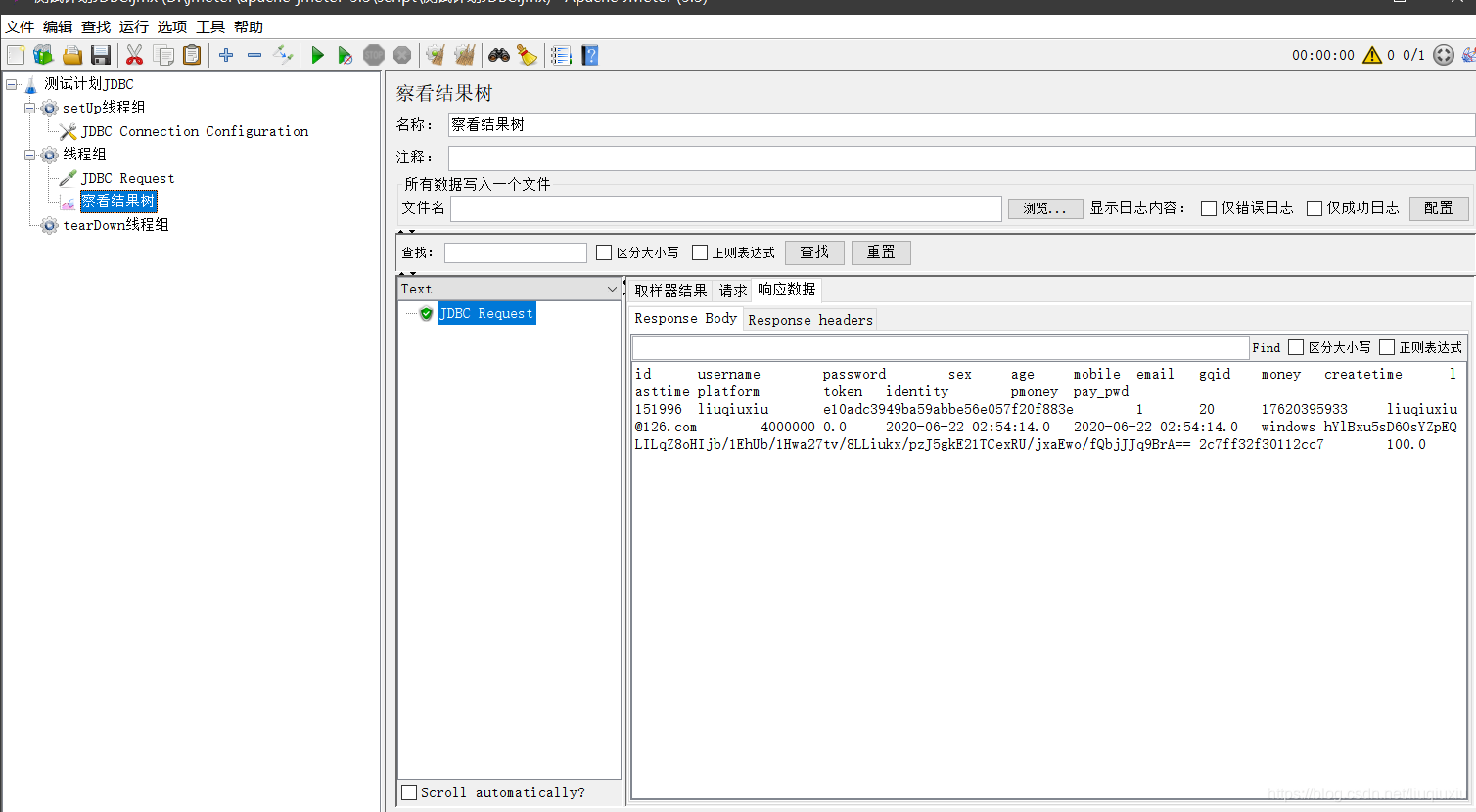Screen dimensions: 1476x812
Task: Click Start no pauses icon
Action: (x=345, y=55)
